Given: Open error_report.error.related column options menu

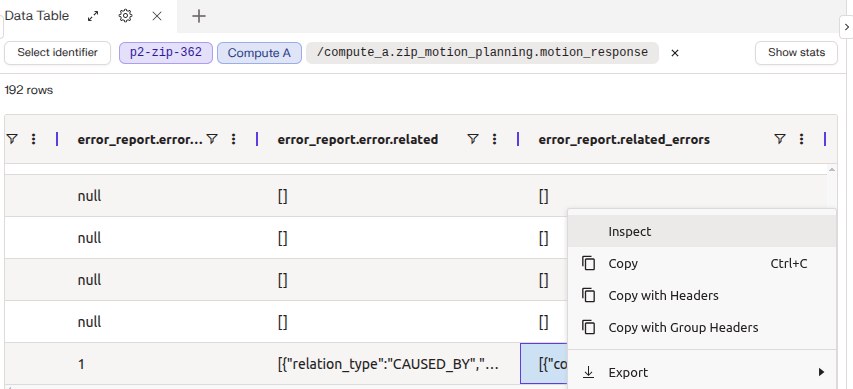Looking at the screenshot, I should click(x=495, y=139).
